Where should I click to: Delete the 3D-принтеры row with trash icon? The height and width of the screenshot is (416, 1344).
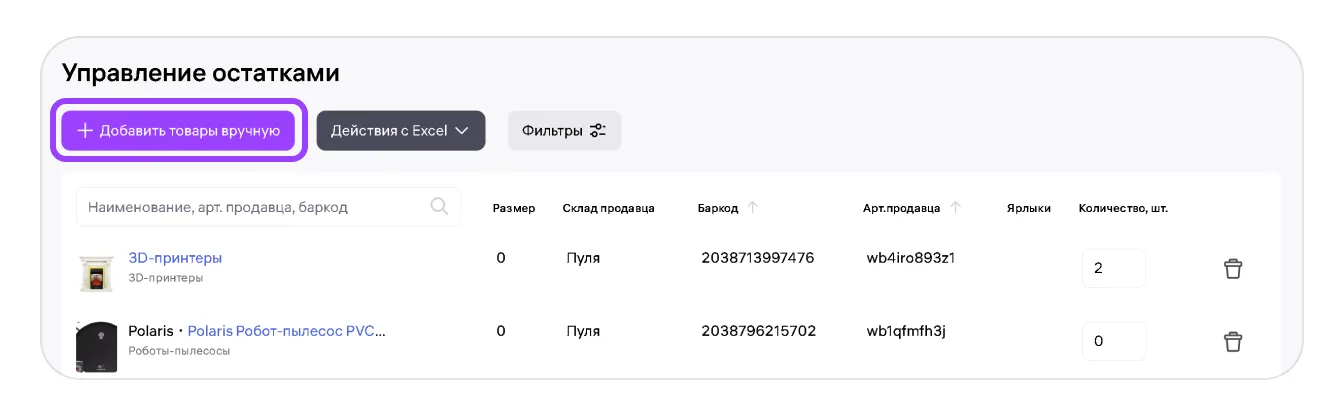click(x=1233, y=269)
